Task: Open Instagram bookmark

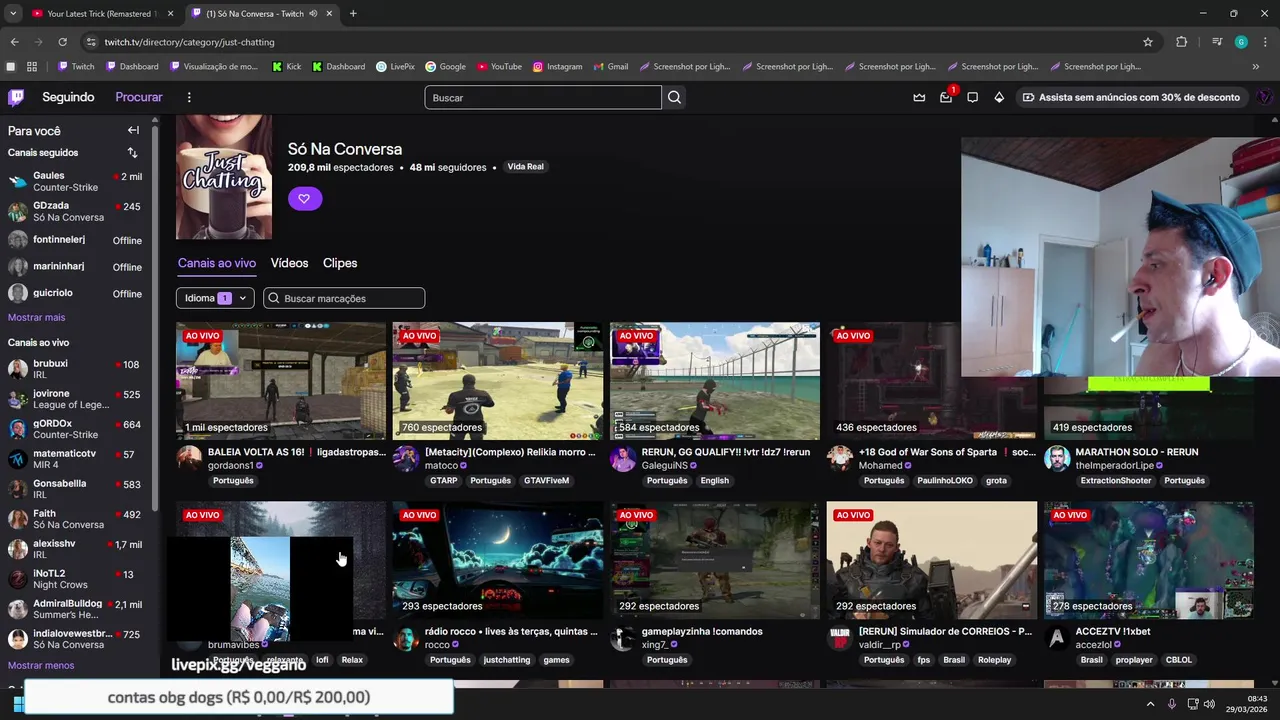Action: 557,67
